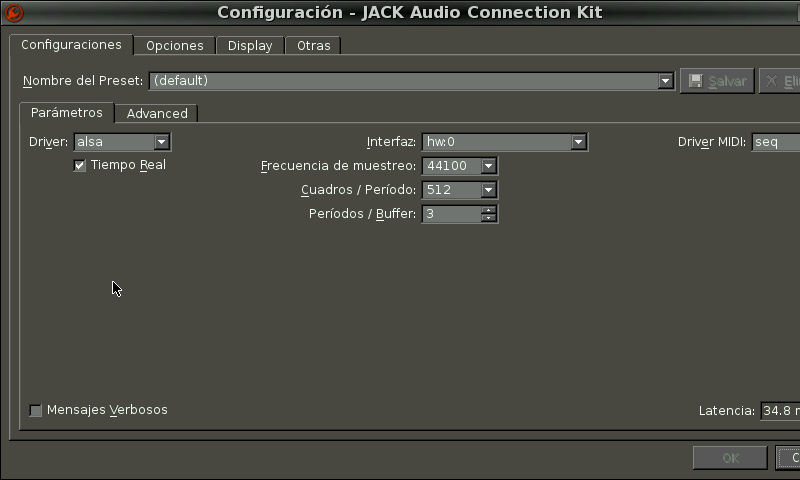800x480 pixels.
Task: Toggle the Tiempo Real checkbox
Action: (x=80, y=165)
